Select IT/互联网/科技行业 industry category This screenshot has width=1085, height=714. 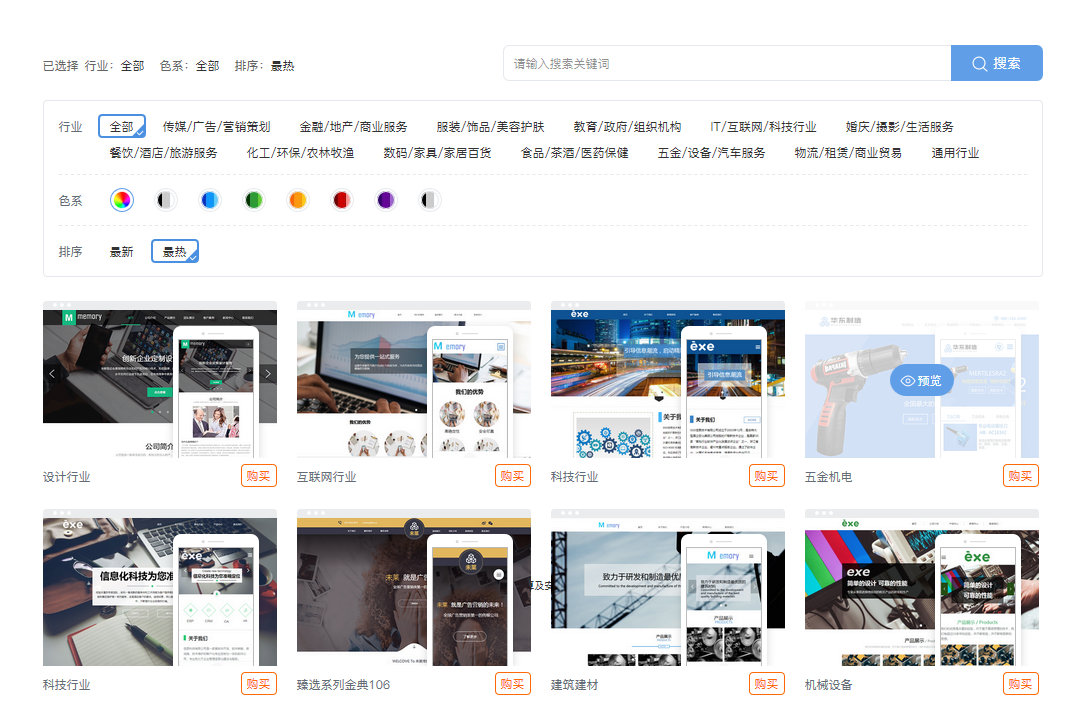pyautogui.click(x=763, y=127)
